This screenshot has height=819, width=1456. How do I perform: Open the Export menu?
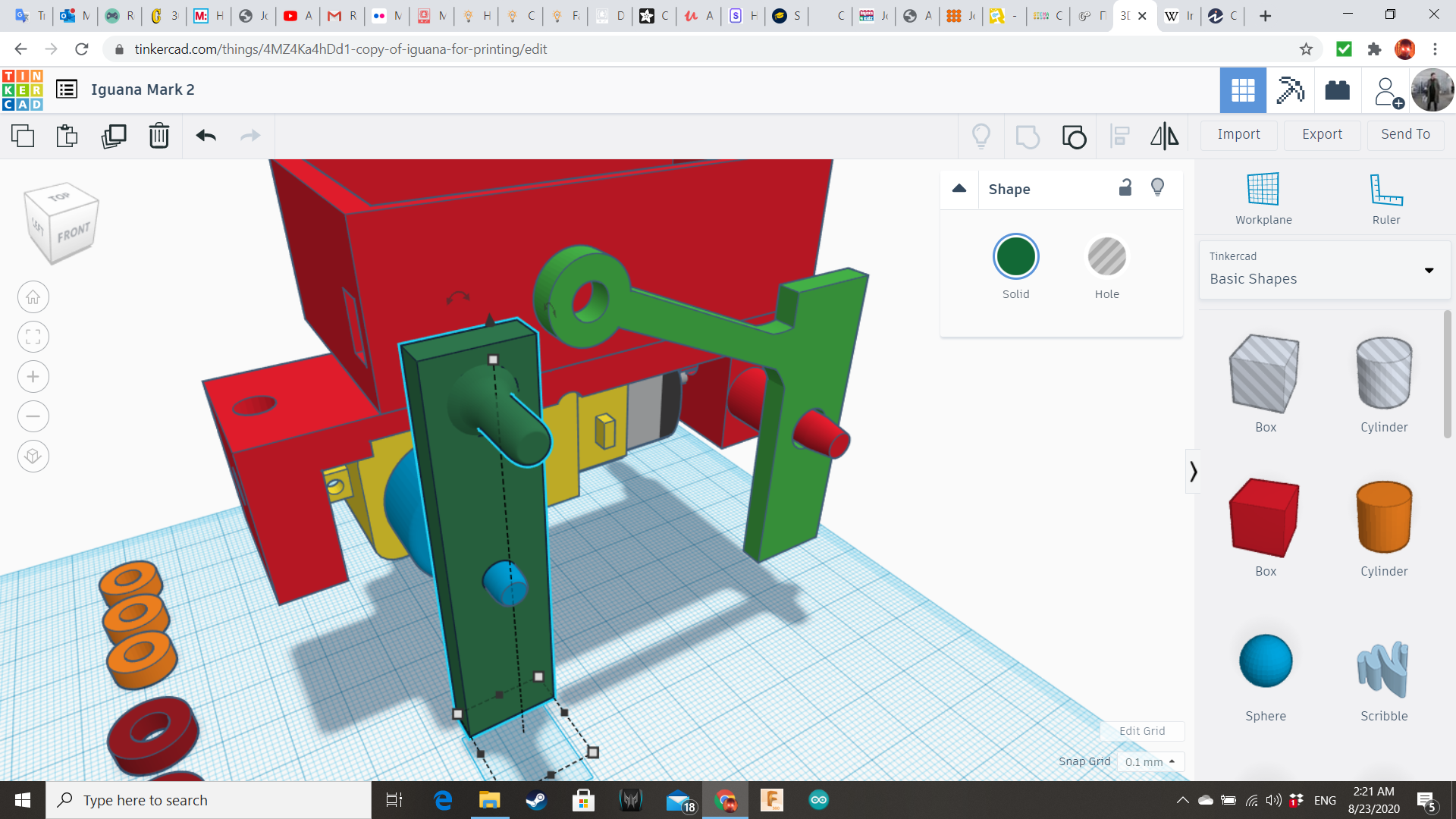point(1322,134)
